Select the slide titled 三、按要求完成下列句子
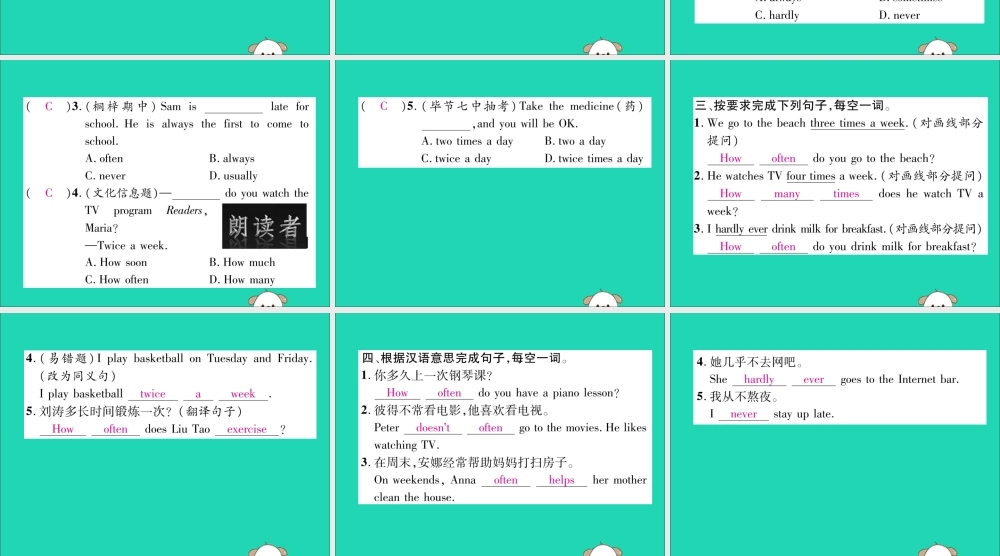1000x556 pixels. 835,184
